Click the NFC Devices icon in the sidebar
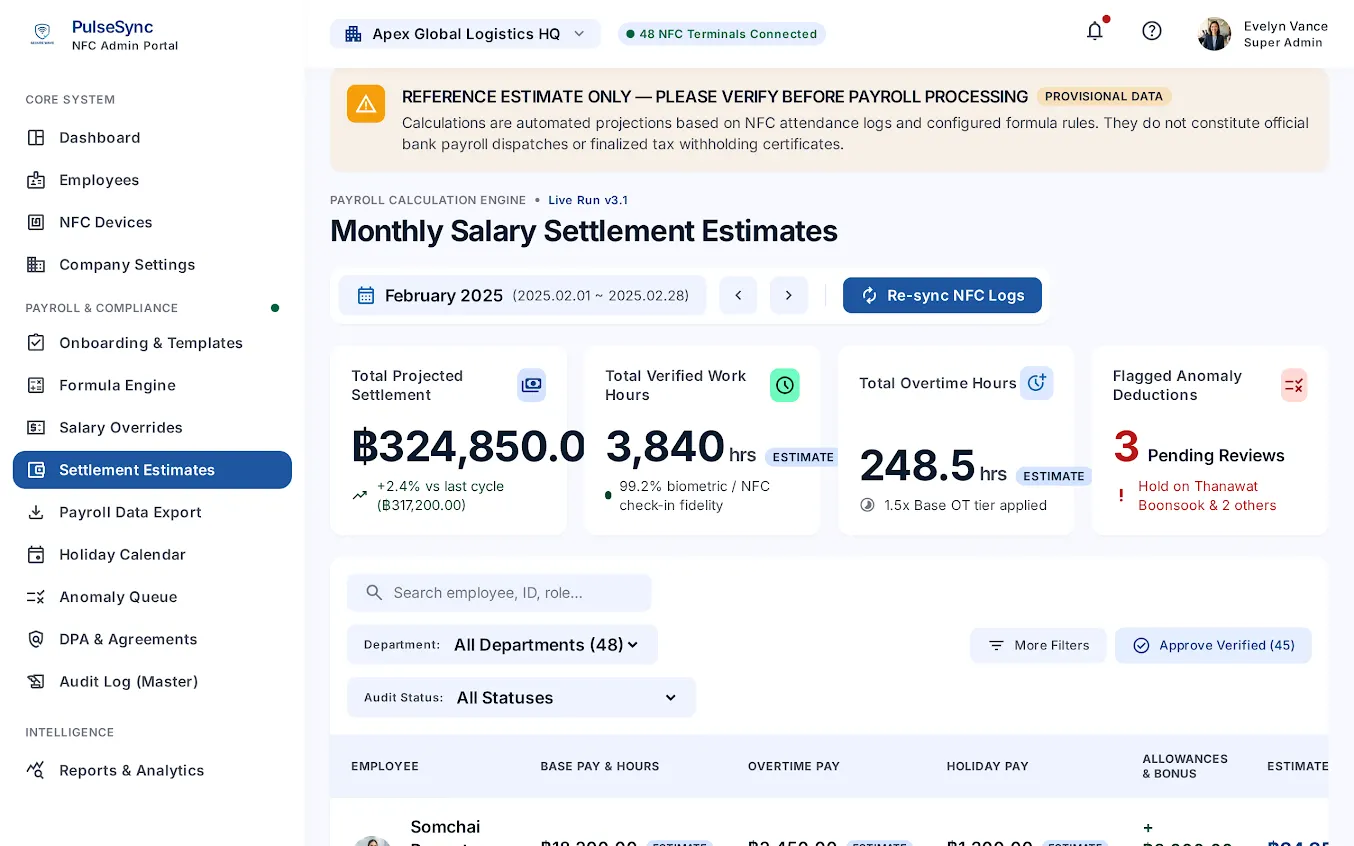 pyautogui.click(x=36, y=222)
